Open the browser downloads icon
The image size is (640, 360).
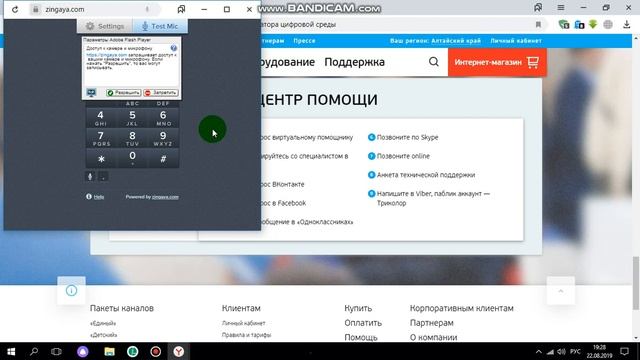tap(627, 24)
